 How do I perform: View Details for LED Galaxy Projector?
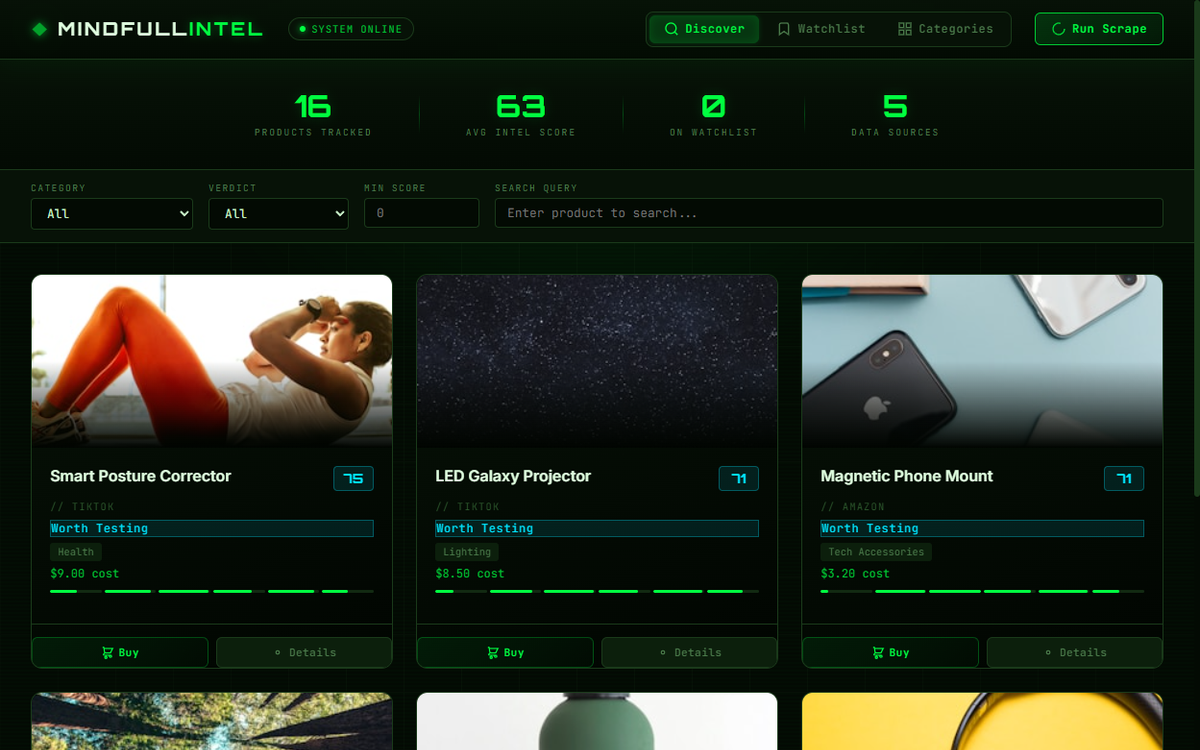pos(689,653)
